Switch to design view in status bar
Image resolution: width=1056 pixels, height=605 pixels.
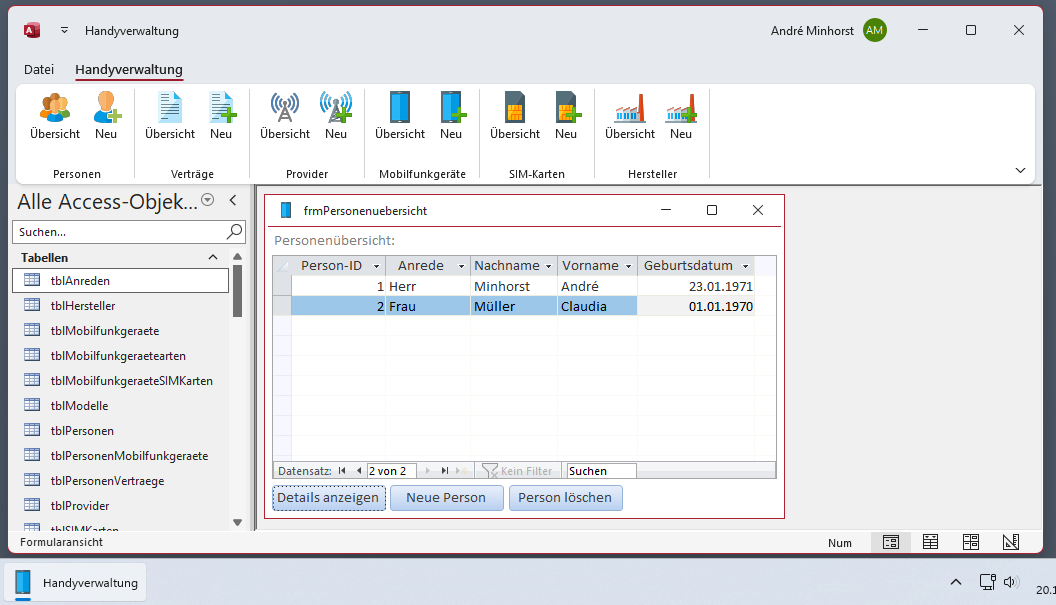tap(1010, 542)
